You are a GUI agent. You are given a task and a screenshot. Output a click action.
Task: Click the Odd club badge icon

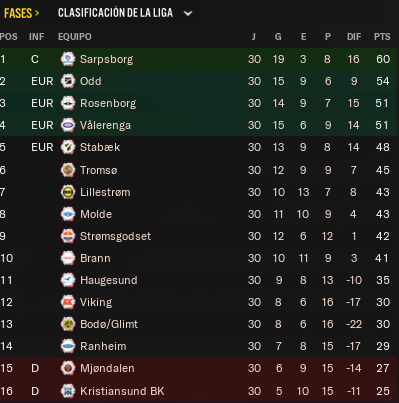(x=68, y=81)
